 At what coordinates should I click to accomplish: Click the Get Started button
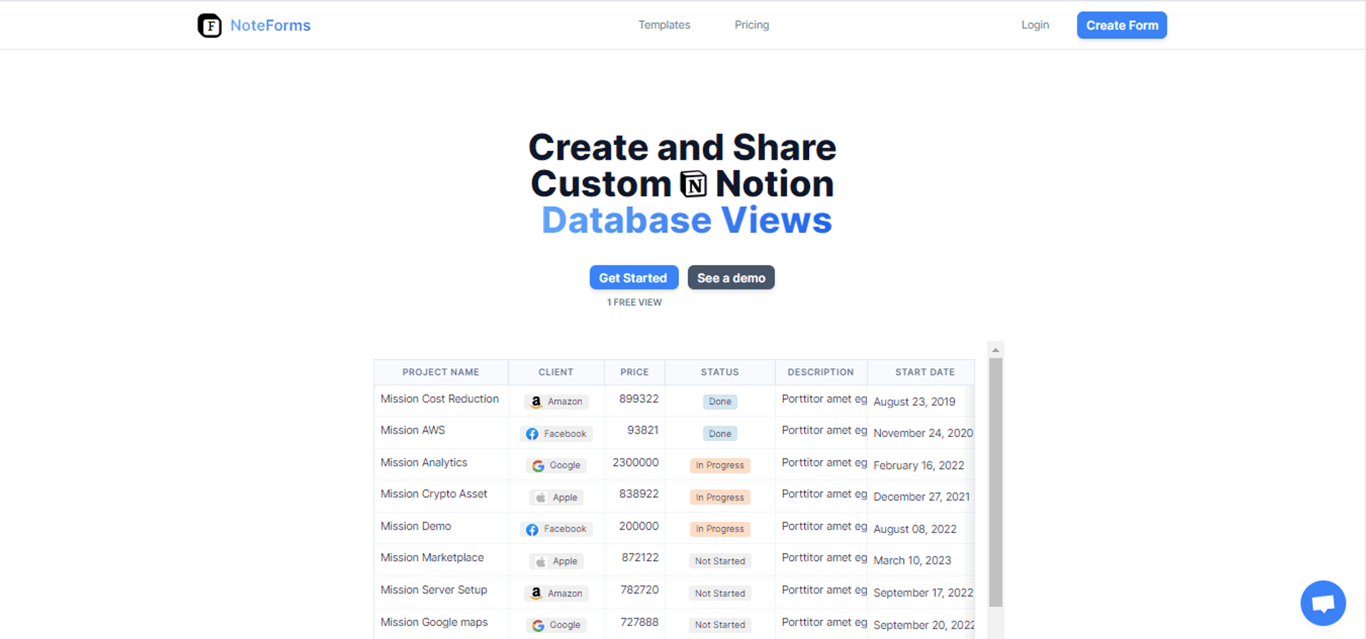(x=634, y=278)
